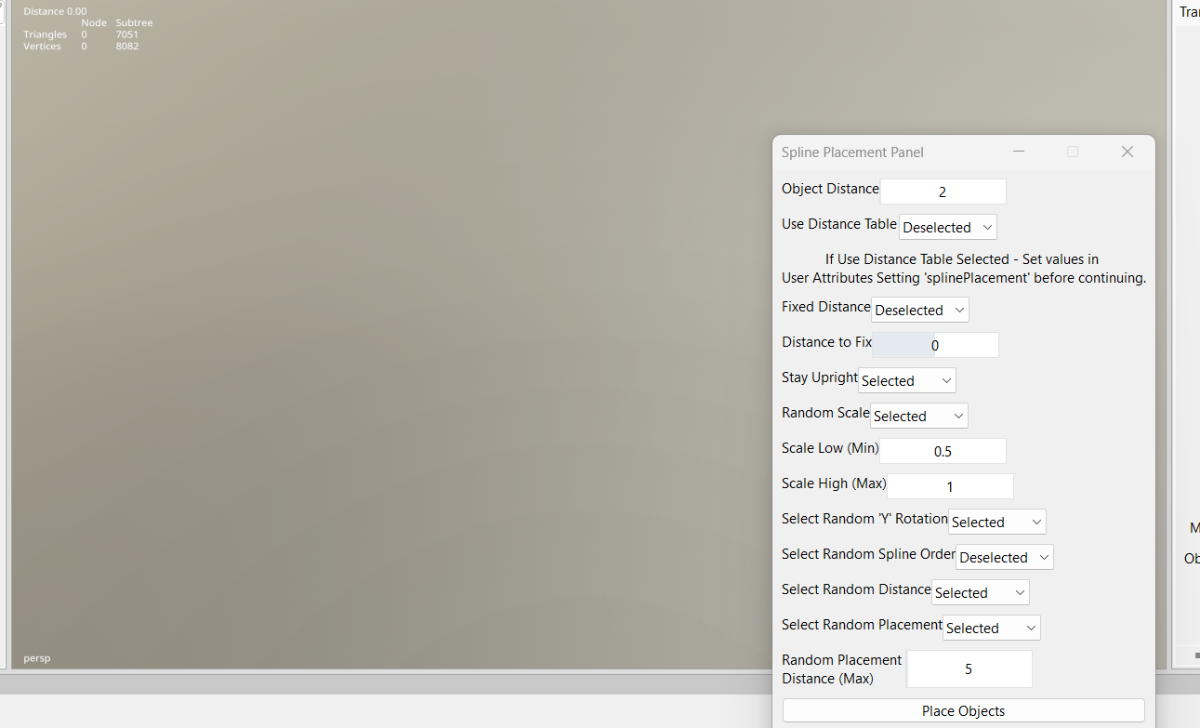
Task: Open the Select Random Spline Order dropdown
Action: [1005, 557]
